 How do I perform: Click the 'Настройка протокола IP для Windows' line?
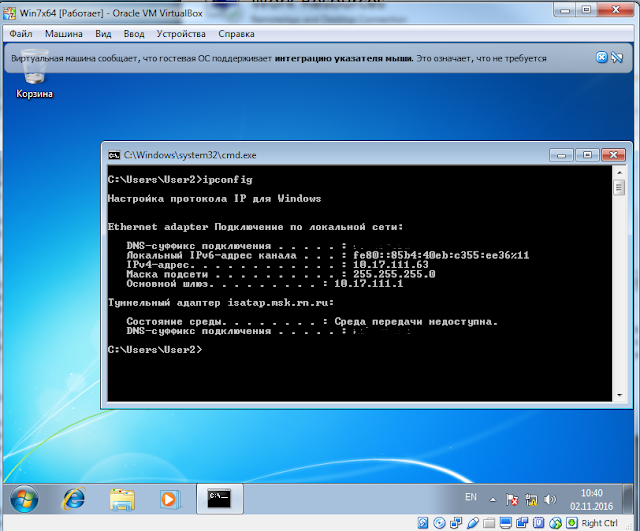coord(214,199)
